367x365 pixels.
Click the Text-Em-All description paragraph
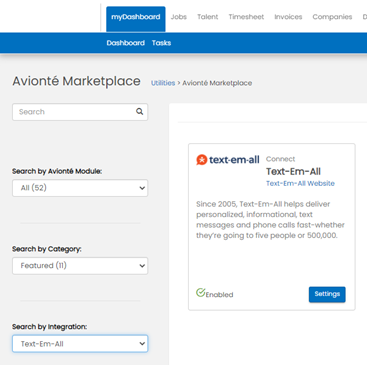[x=270, y=220]
